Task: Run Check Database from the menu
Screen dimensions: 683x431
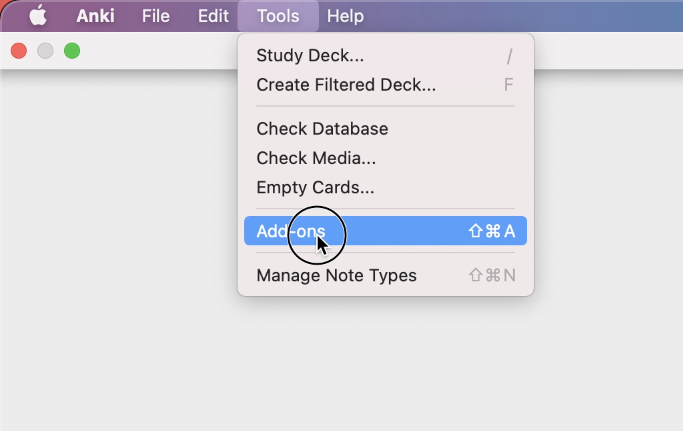Action: tap(385, 129)
